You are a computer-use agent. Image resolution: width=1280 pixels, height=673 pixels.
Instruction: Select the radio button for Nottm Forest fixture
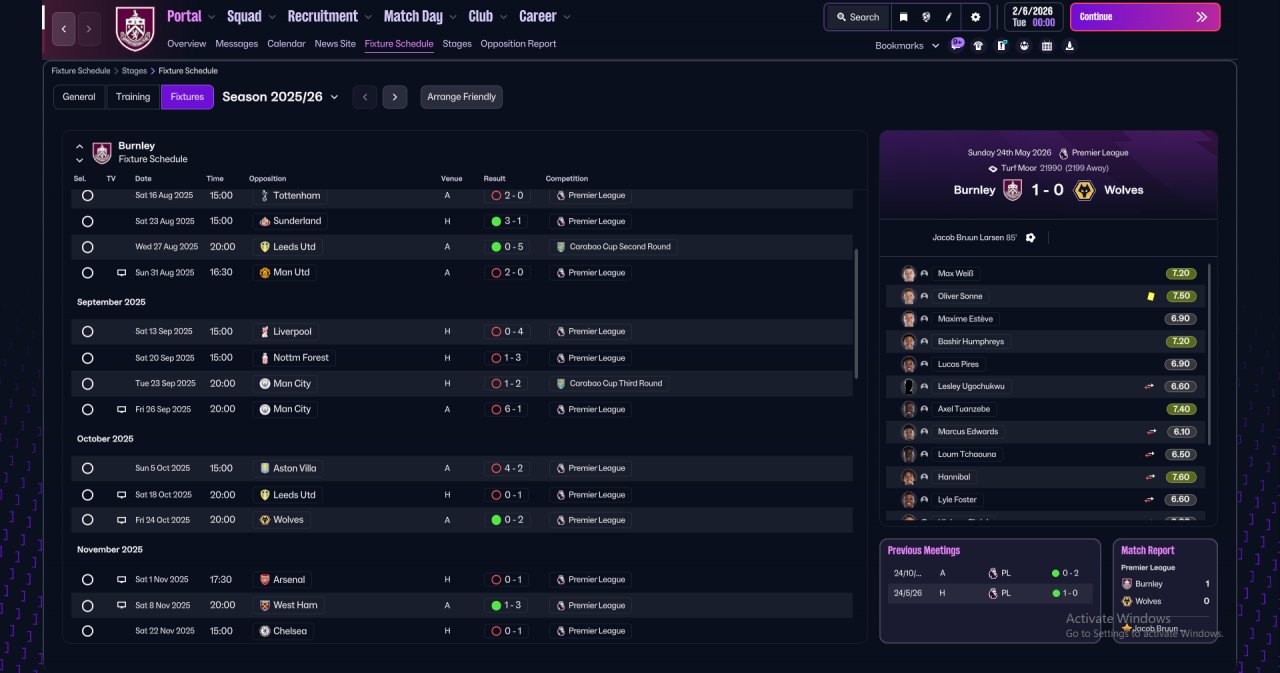click(x=87, y=358)
